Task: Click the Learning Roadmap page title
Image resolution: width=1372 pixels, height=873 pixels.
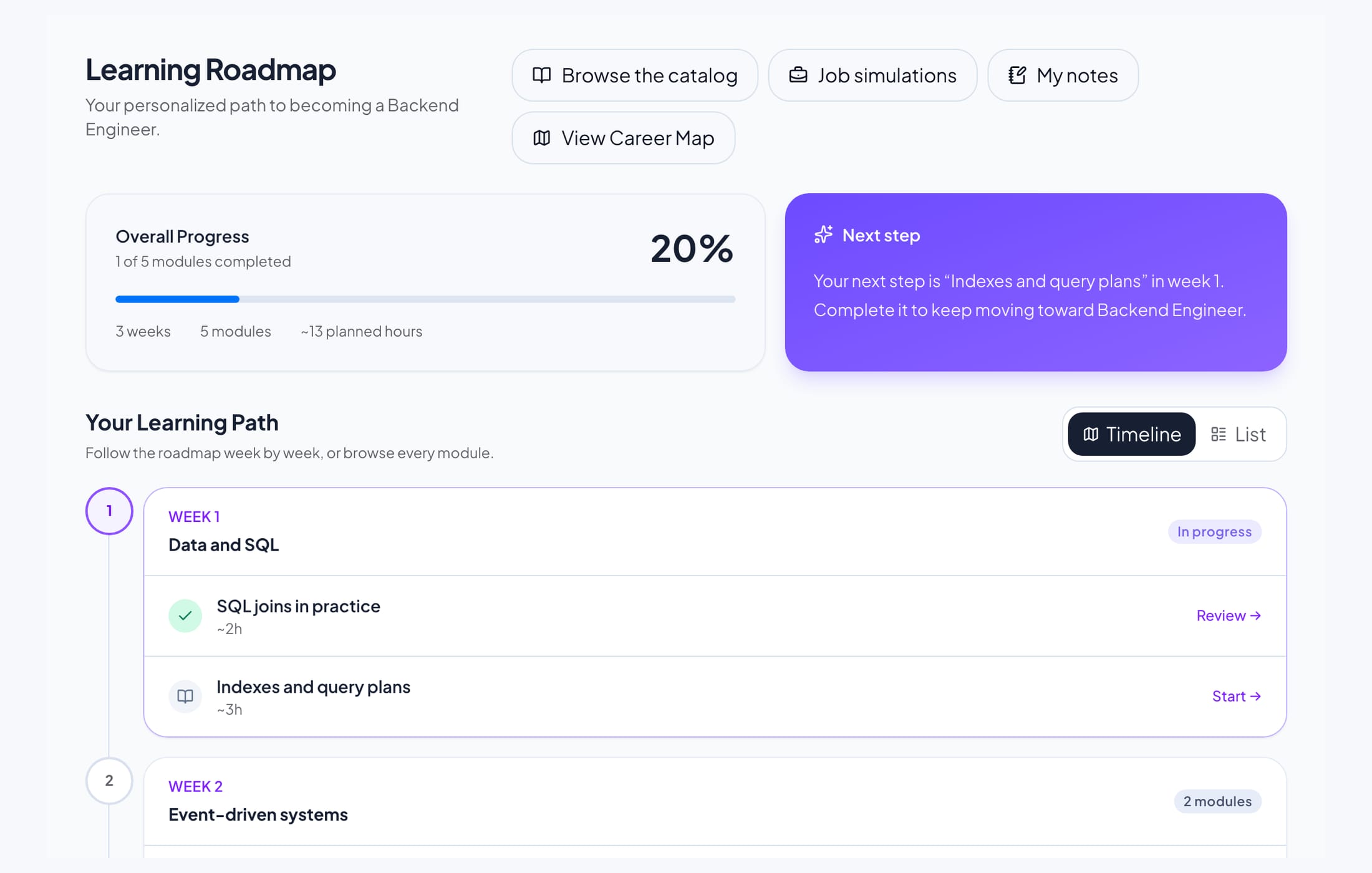Action: pyautogui.click(x=210, y=69)
